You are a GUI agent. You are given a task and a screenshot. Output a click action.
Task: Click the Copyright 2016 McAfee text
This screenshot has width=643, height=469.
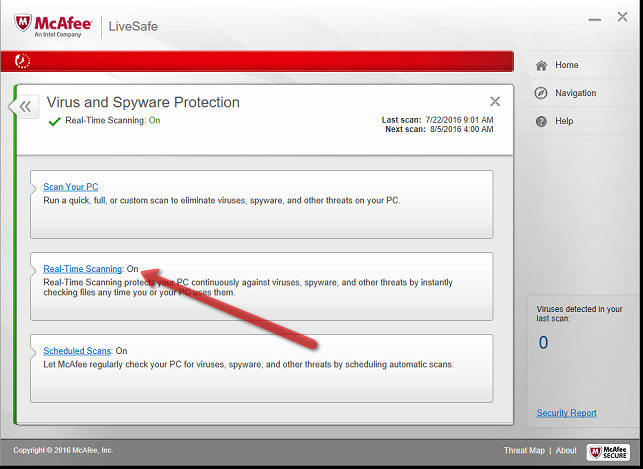(63, 450)
